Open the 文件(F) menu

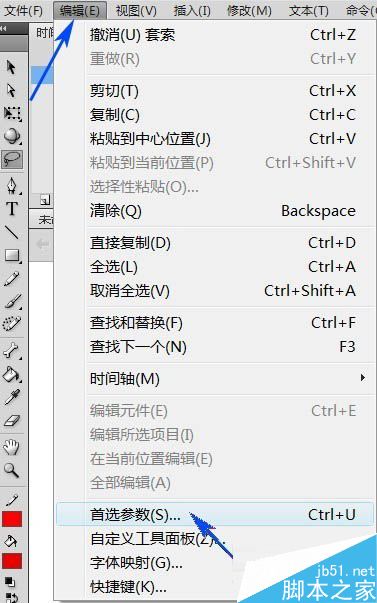point(23,11)
